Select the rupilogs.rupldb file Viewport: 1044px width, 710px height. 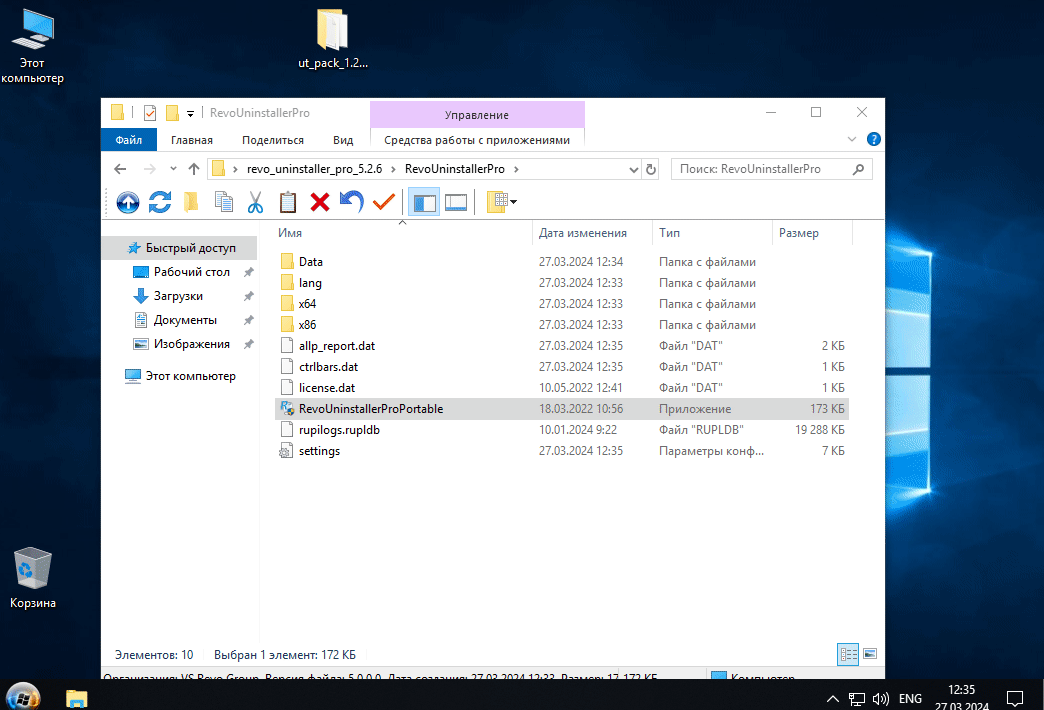pyautogui.click(x=562, y=430)
